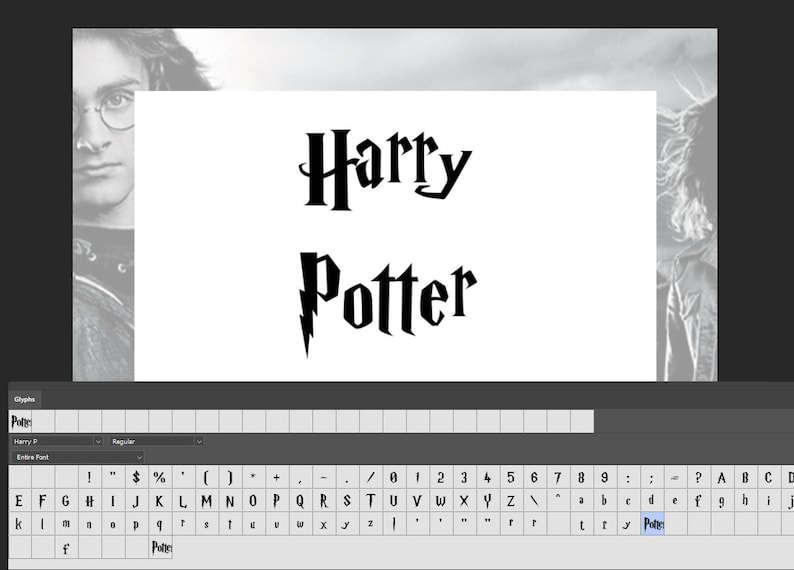This screenshot has width=794, height=570.
Task: Select the dollar sign glyph
Action: [x=136, y=477]
